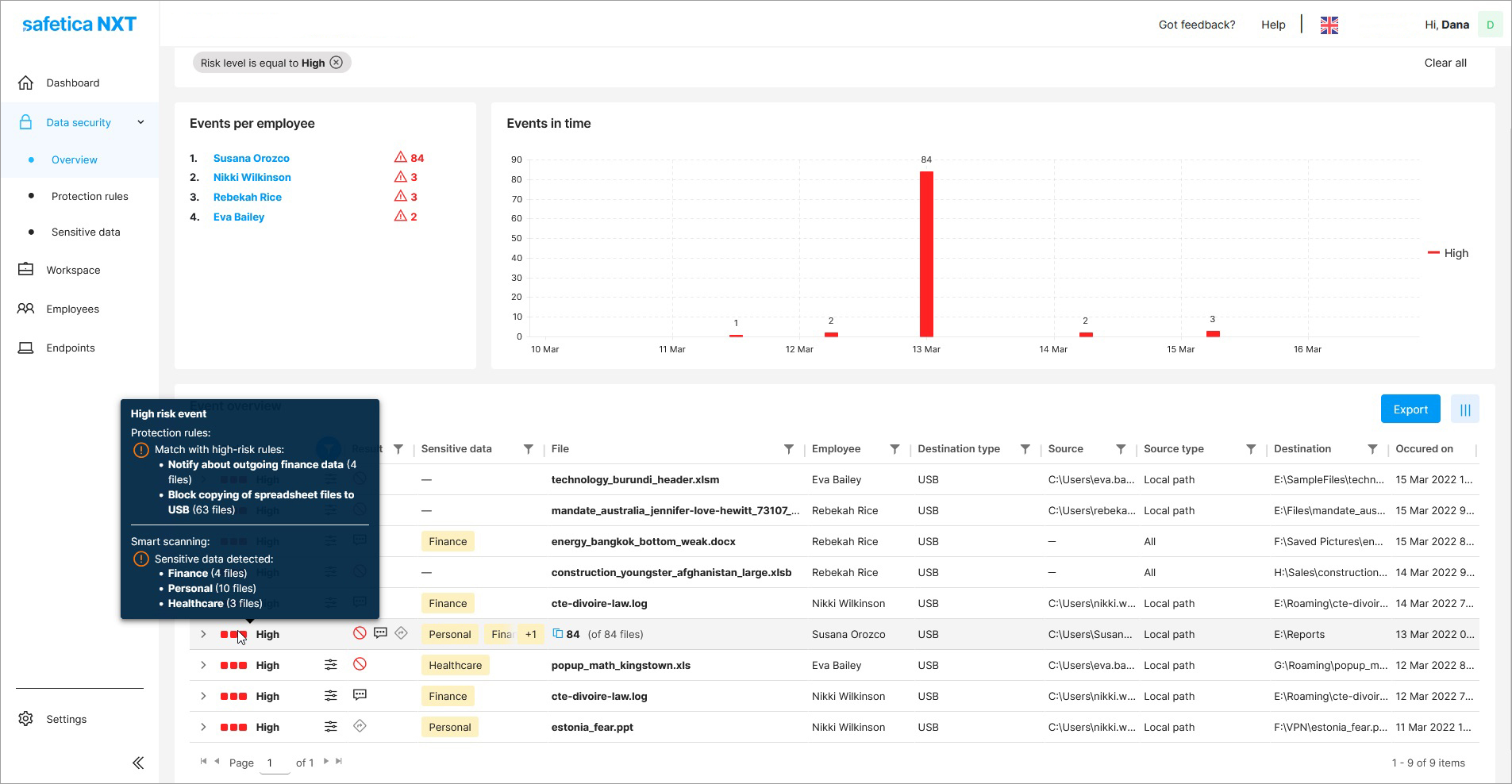1512x784 pixels.
Task: Go to next page arrow
Action: (x=325, y=762)
